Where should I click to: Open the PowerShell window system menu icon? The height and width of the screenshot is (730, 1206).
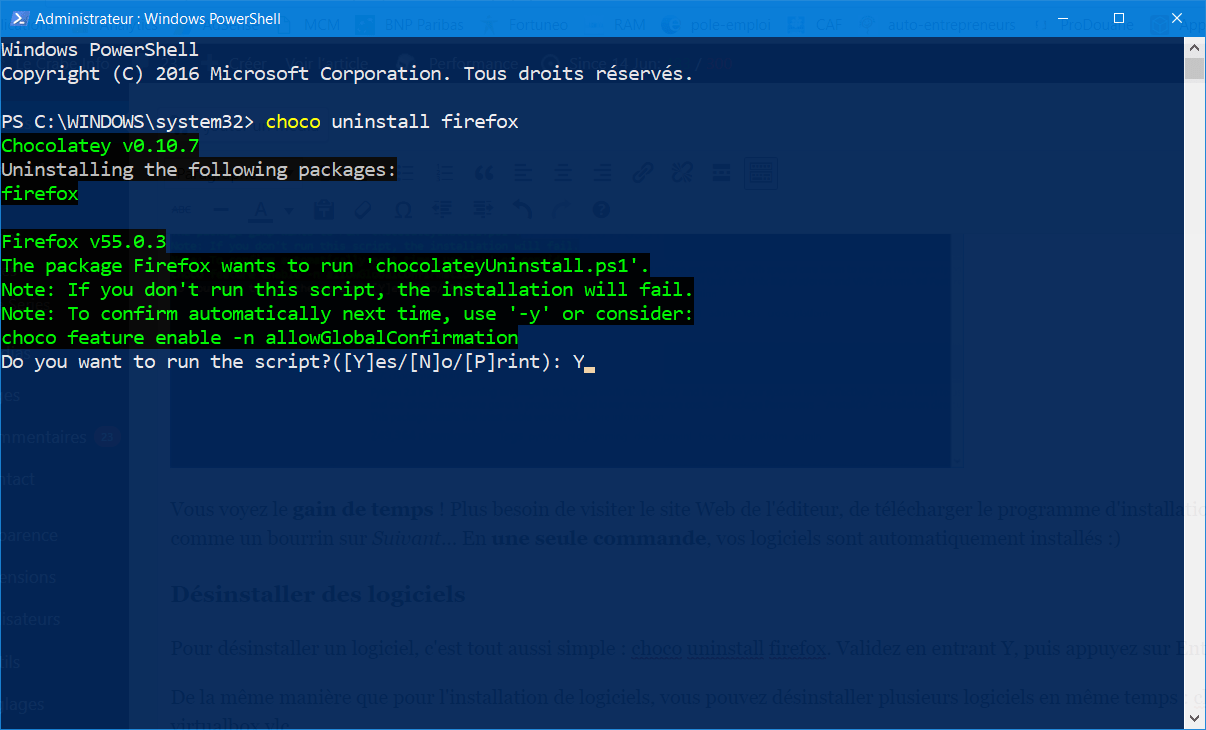[17, 18]
